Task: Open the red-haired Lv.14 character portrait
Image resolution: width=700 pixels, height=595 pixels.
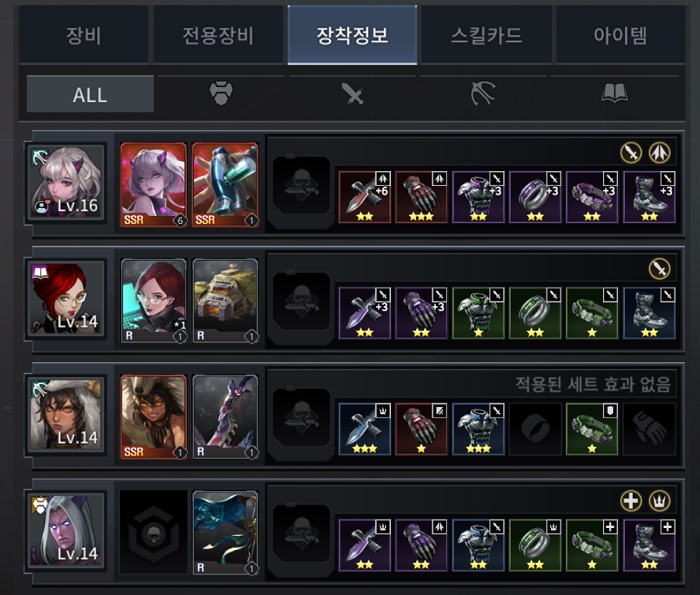Action: pos(66,298)
